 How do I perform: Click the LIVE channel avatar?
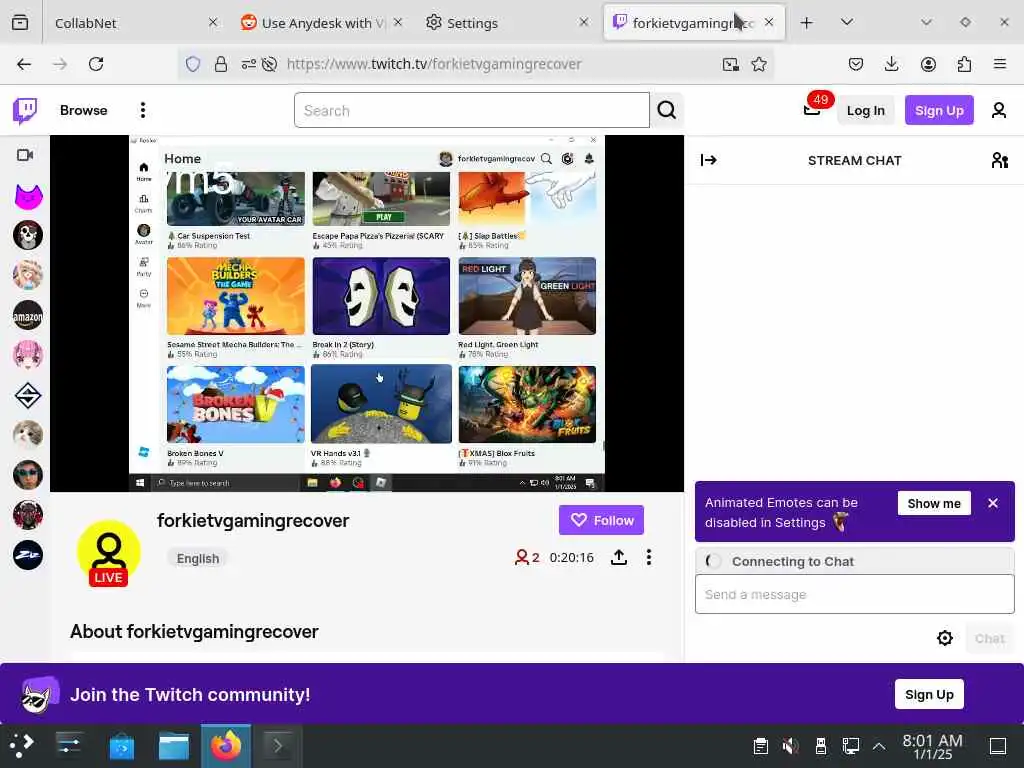coord(108,552)
